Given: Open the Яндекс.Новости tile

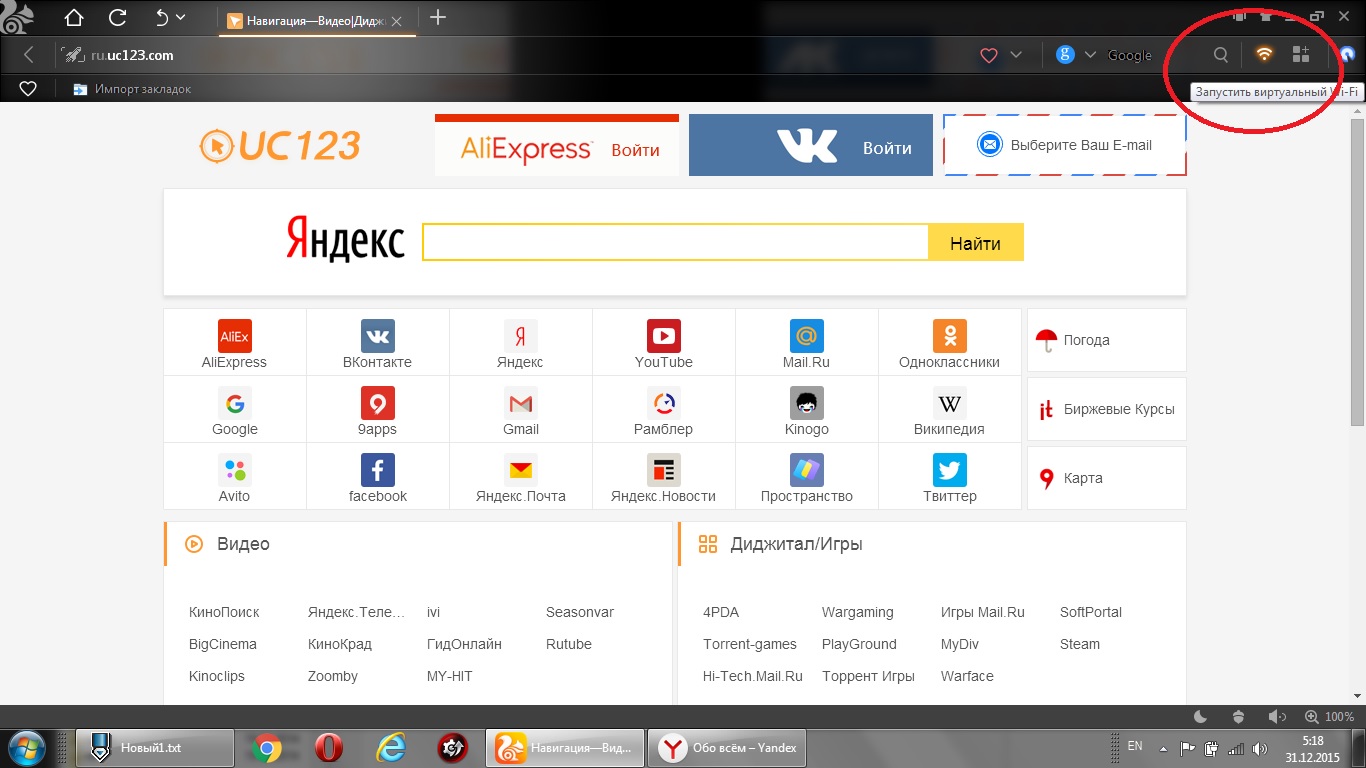Looking at the screenshot, I should [x=663, y=477].
